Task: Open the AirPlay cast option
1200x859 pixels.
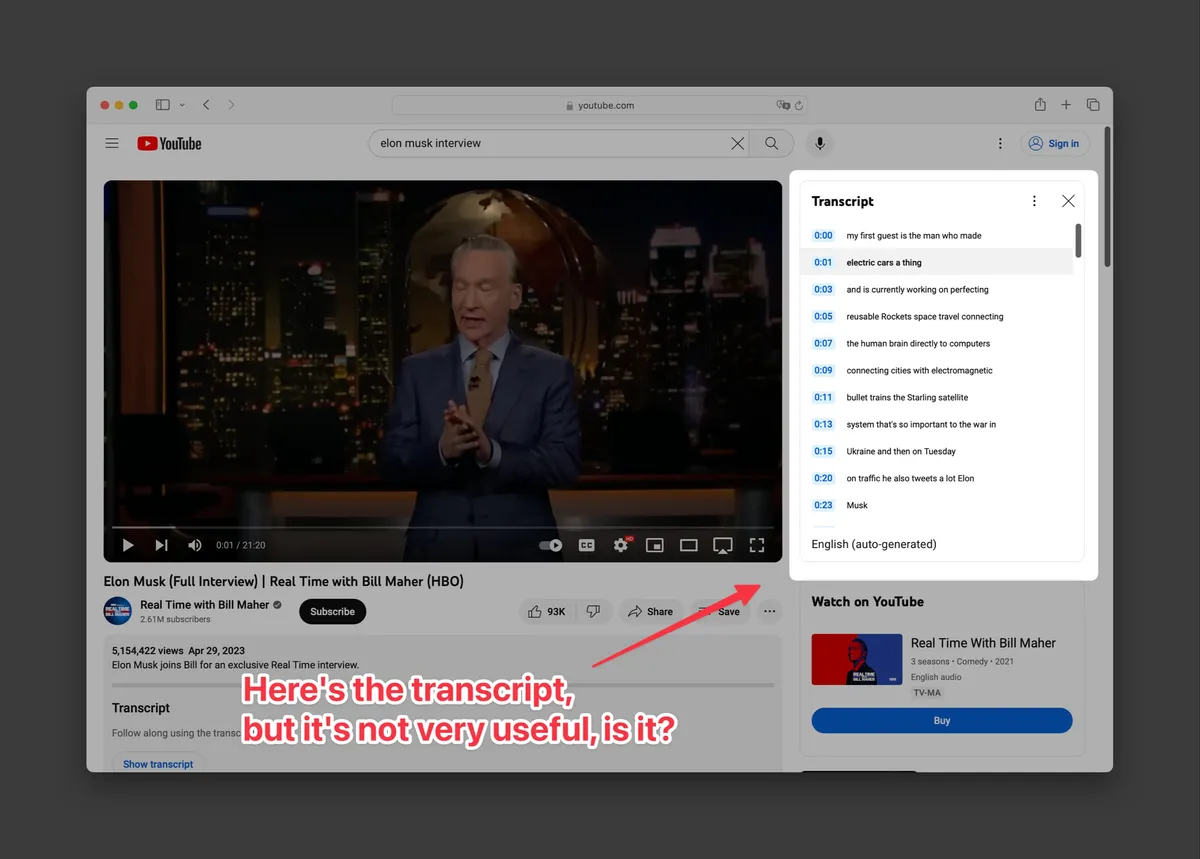Action: pos(723,545)
